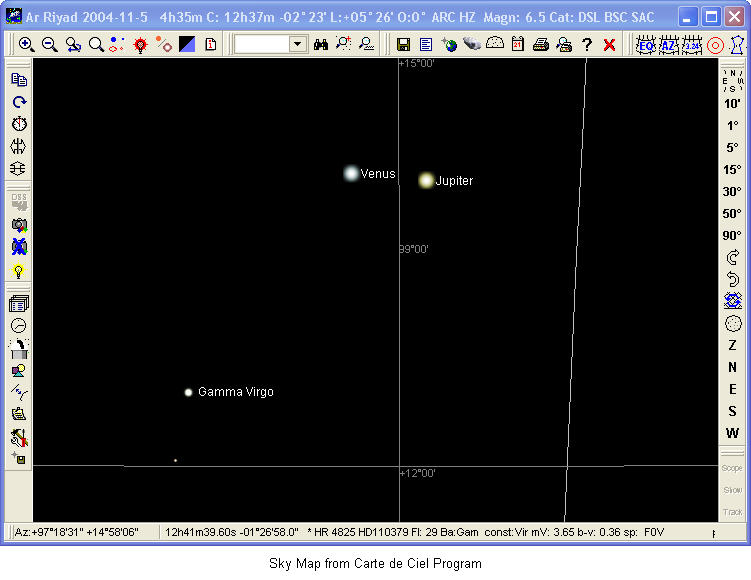Click the copy icon in left toolbar
The image size is (751, 580).
click(19, 80)
